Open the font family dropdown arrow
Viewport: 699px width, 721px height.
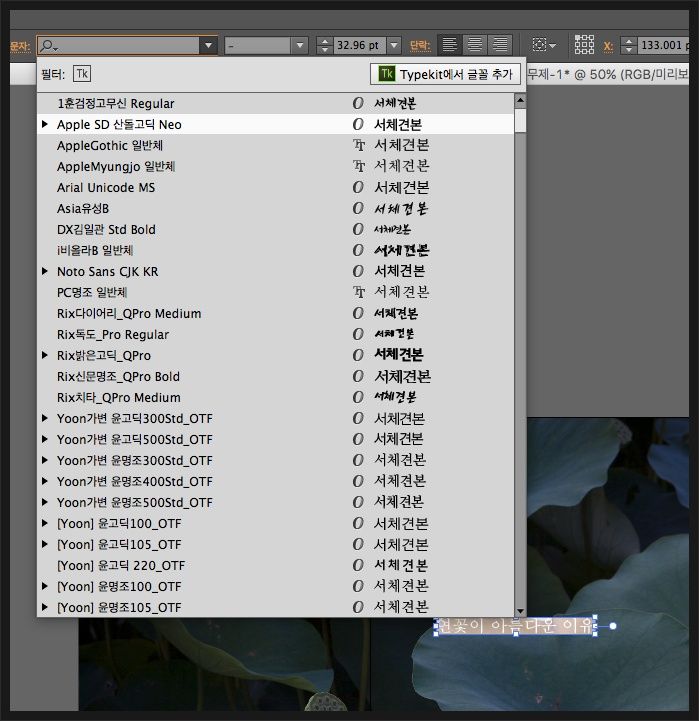pos(208,46)
